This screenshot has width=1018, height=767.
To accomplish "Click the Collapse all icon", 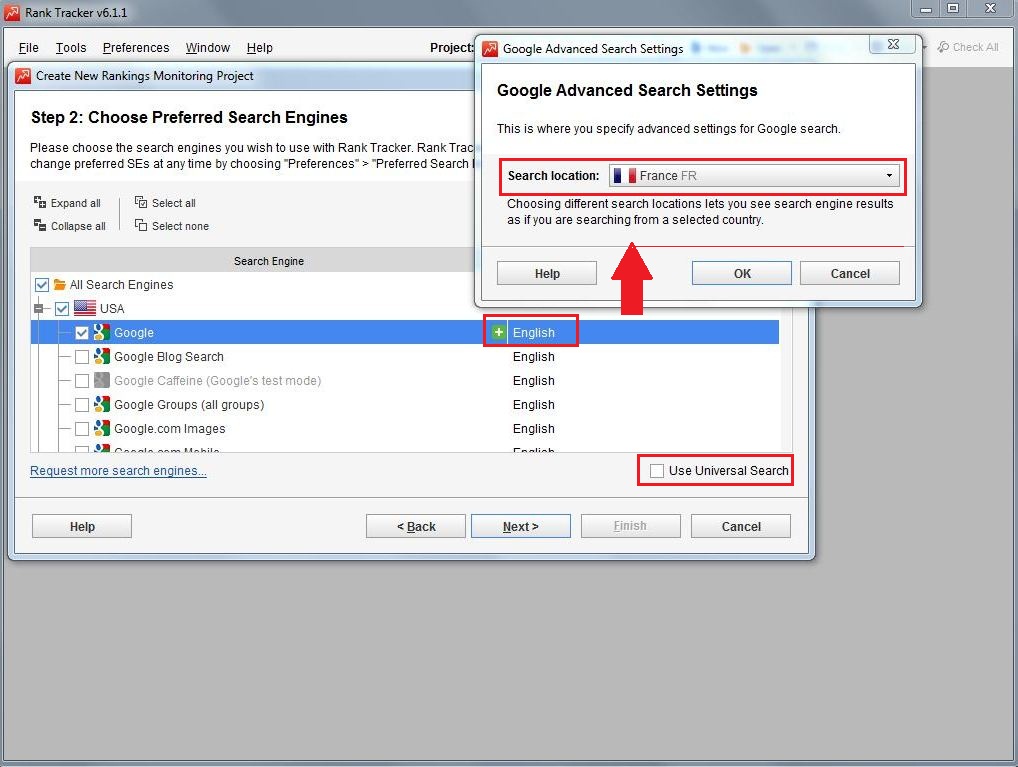I will [x=40, y=225].
